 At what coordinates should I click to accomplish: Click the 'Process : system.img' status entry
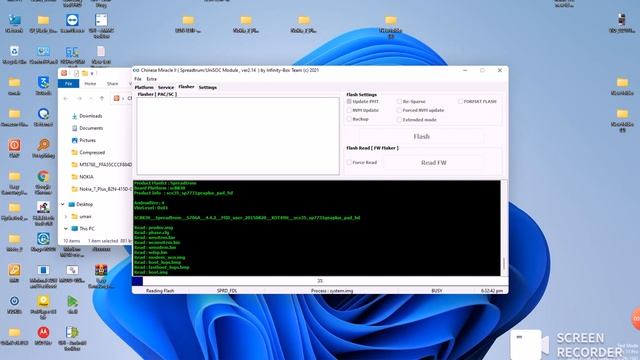click(332, 291)
